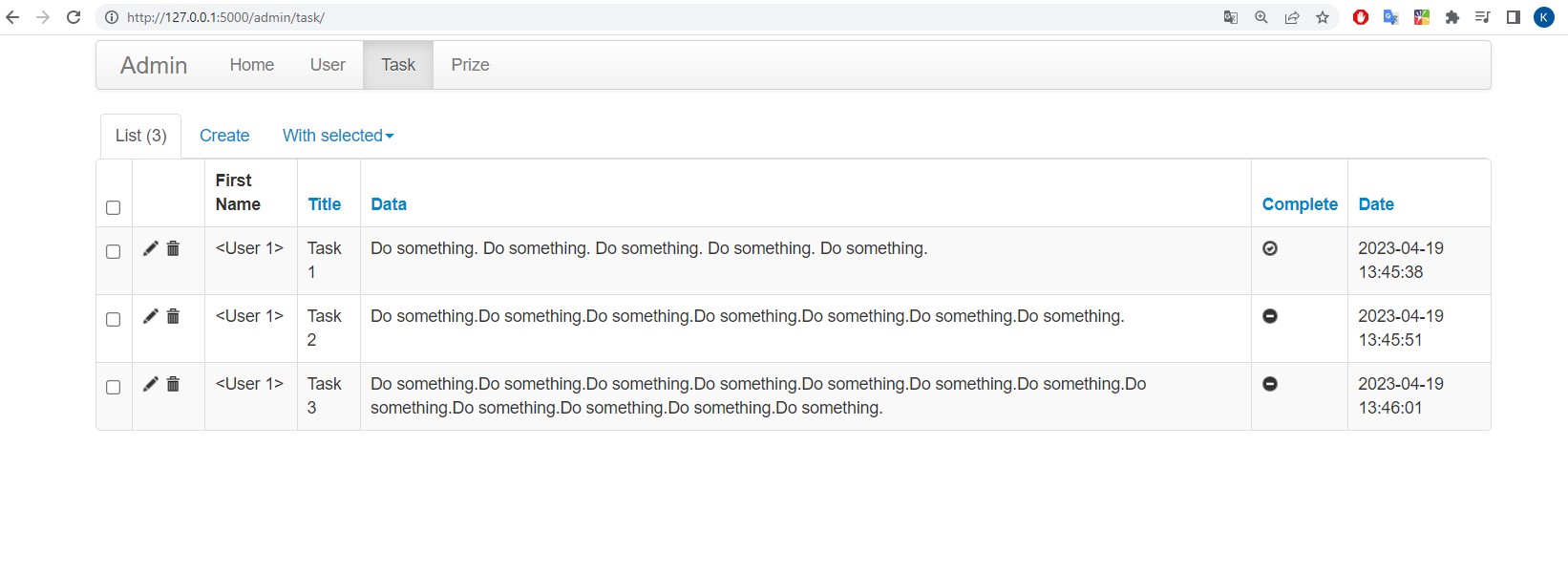Check the checkbox for Task 1 row
This screenshot has width=1568, height=574.
(113, 251)
